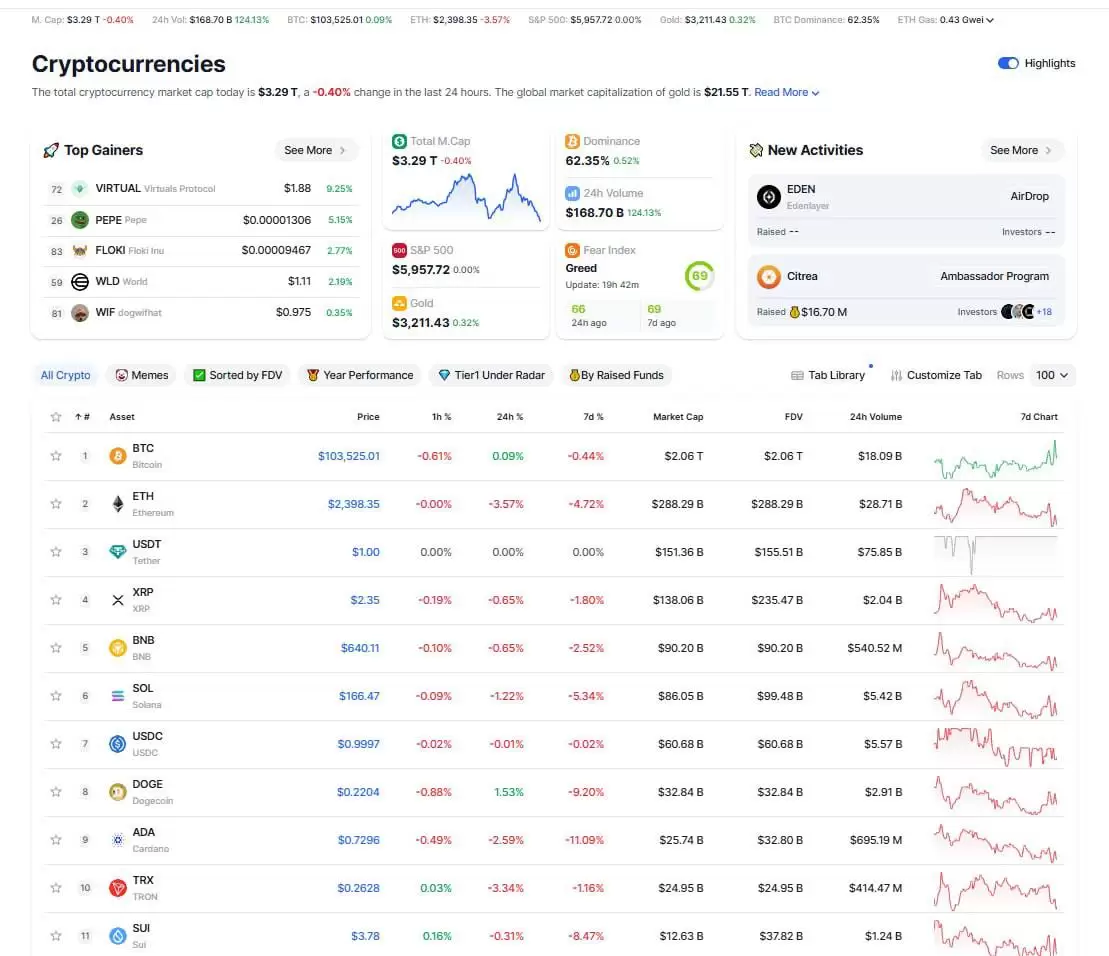Click the Dogecoin logo icon
This screenshot has height=956, width=1109.
[117, 792]
